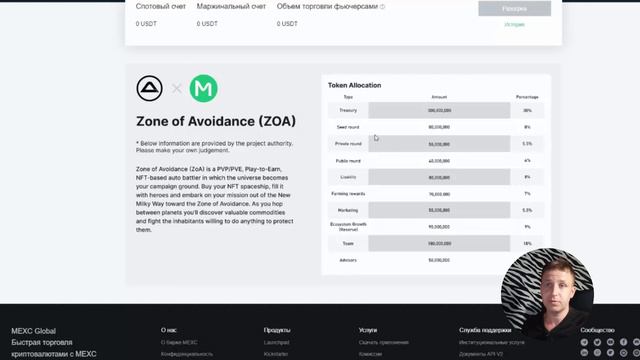Image resolution: width=640 pixels, height=360 pixels.
Task: Select the Treasury row in Token Allocation
Action: pyautogui.click(x=436, y=110)
